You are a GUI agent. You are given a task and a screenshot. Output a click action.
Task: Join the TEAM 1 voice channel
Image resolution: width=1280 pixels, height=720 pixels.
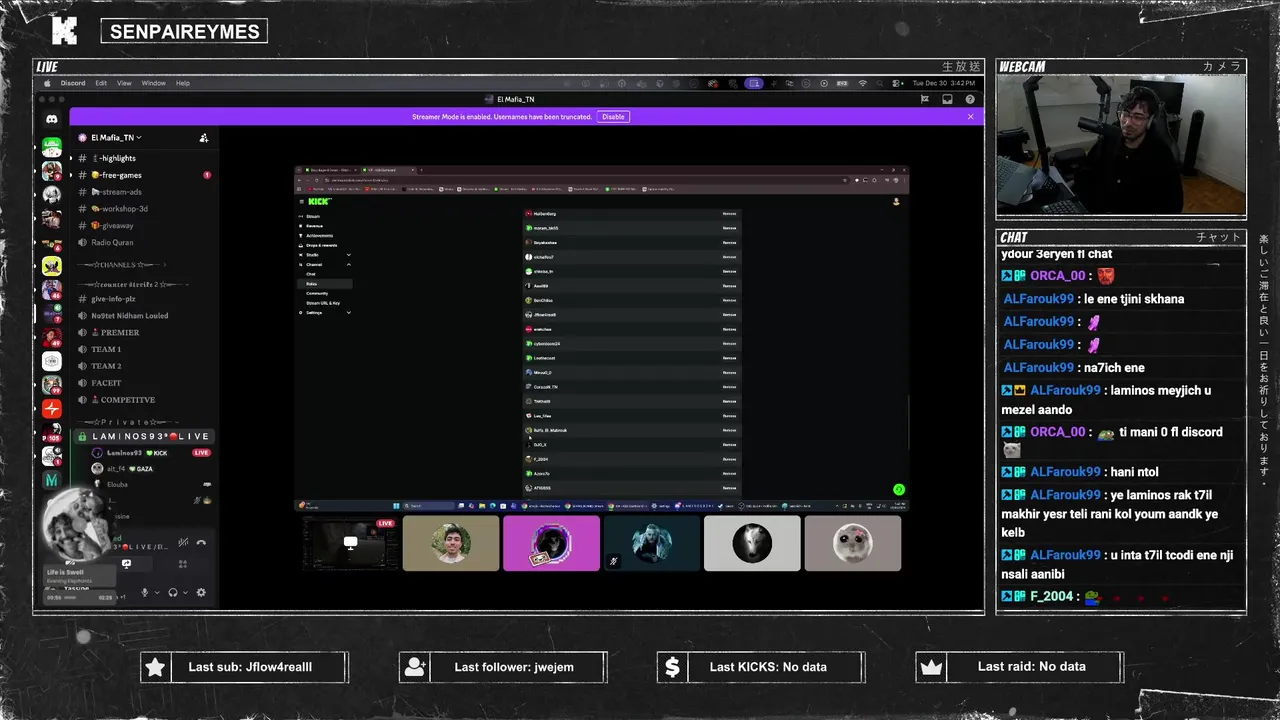tap(145, 349)
